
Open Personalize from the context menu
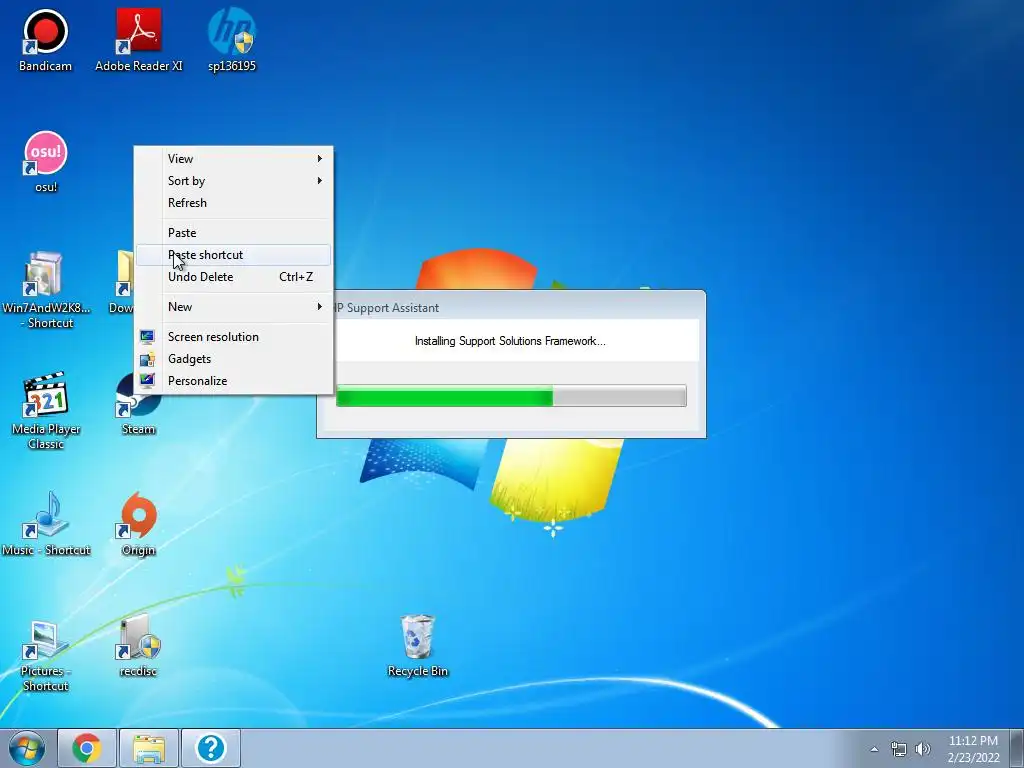pos(234,381)
